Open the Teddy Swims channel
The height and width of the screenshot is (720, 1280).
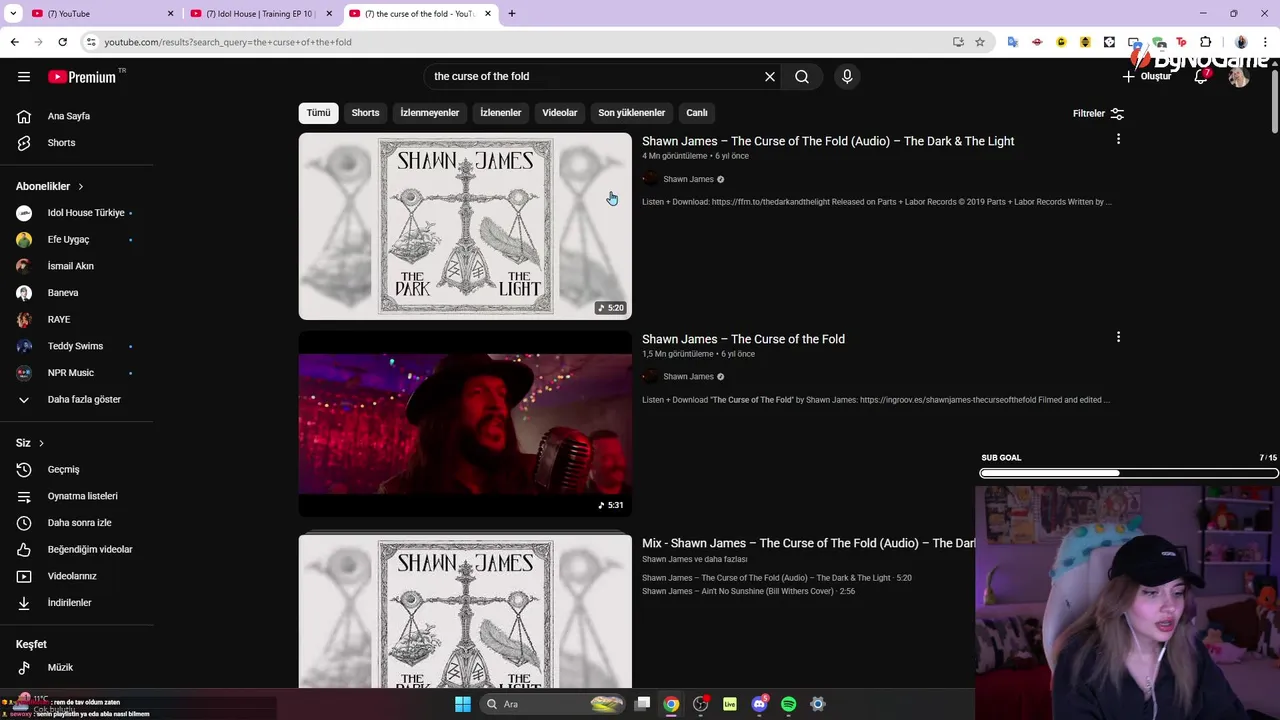click(x=76, y=346)
